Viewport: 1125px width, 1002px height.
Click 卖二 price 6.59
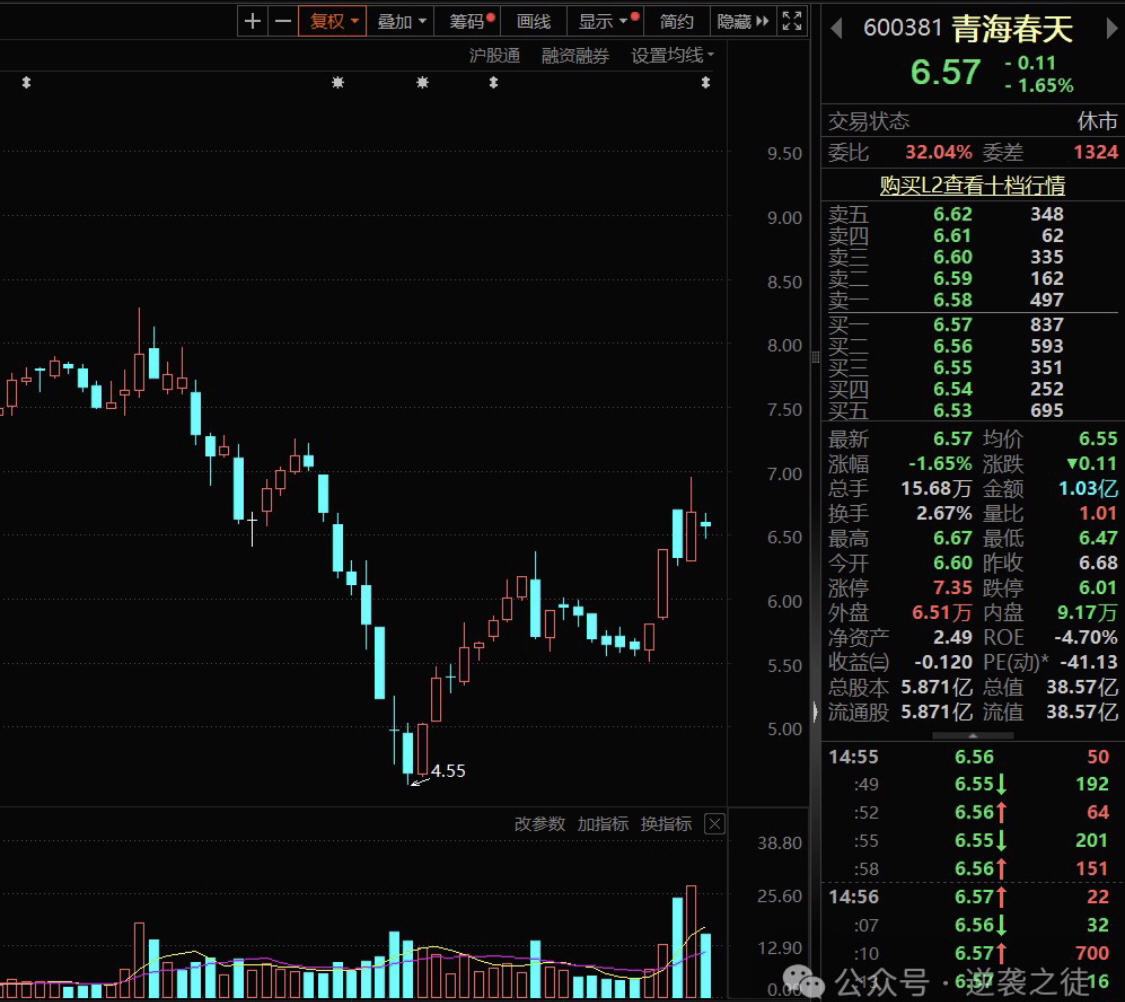click(953, 279)
